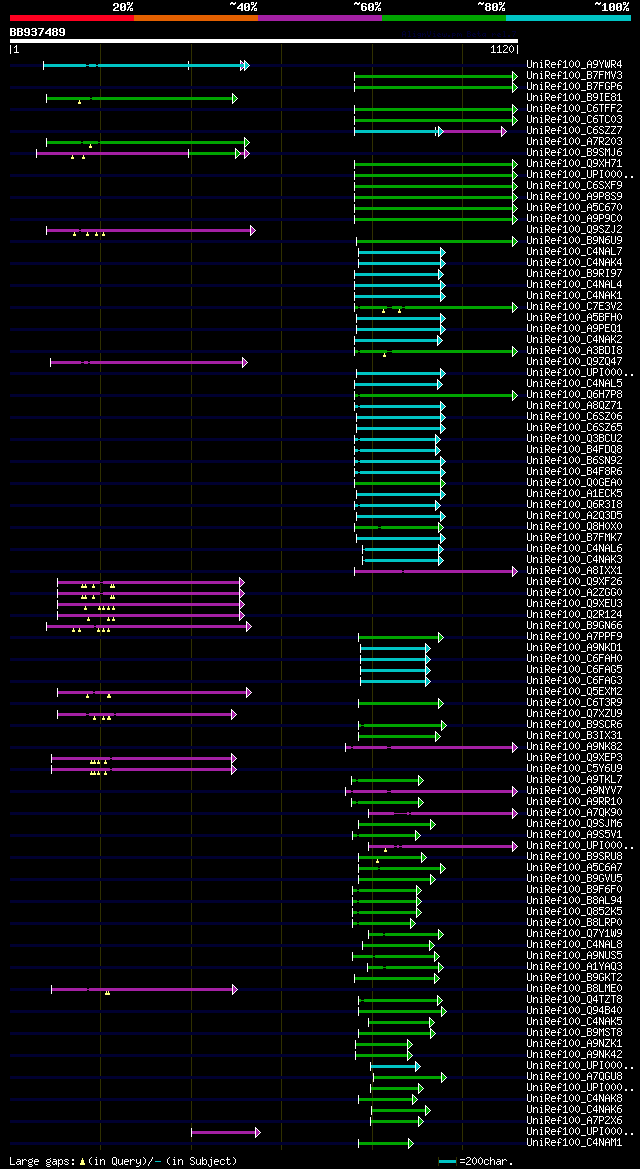Viewport: 640px width, 1169px height.
Task: Select label UniRef100_Q2R124
Action: pyautogui.click(x=574, y=615)
